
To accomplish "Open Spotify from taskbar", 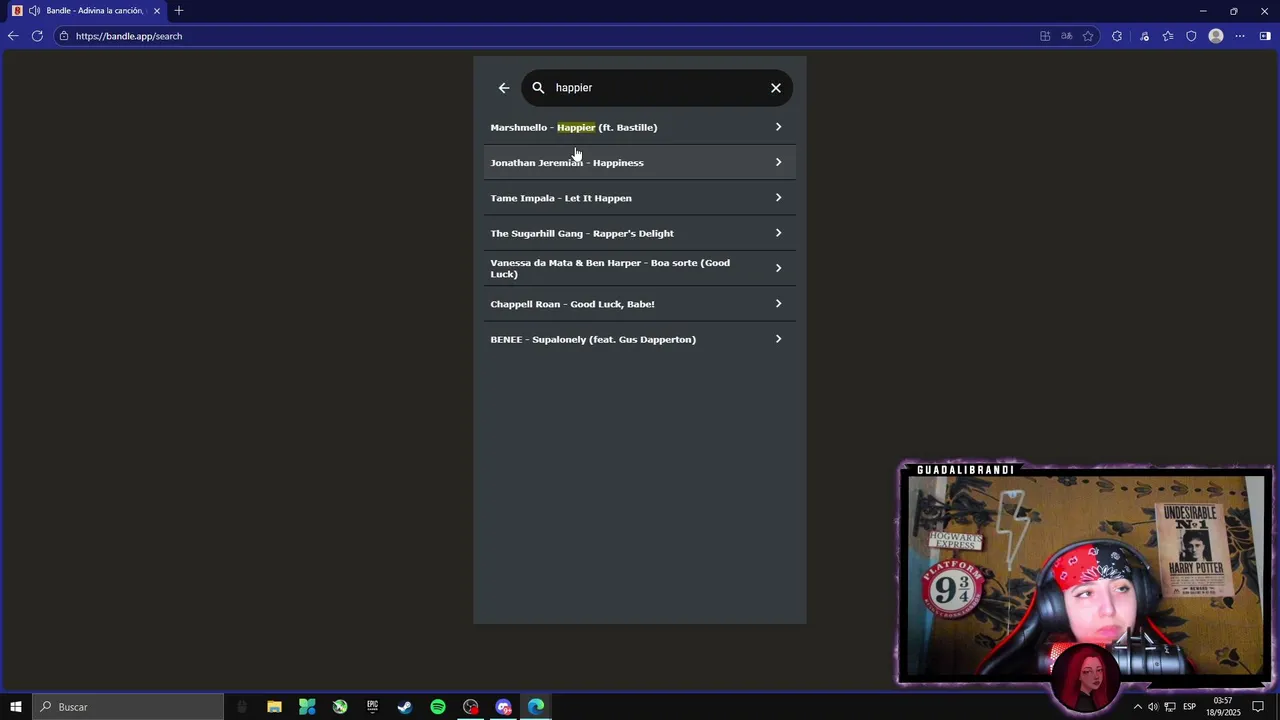I will click(x=438, y=707).
